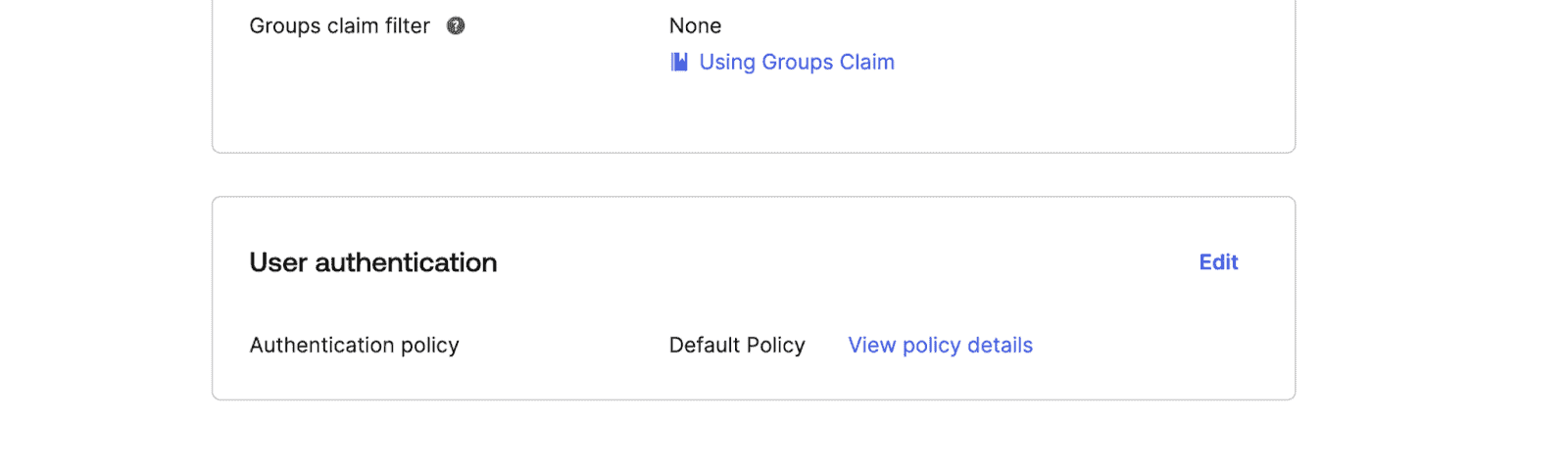Screen dimensions: 1568x467
Task: Click the book icon before Using Groups Claim
Action: pos(679,63)
